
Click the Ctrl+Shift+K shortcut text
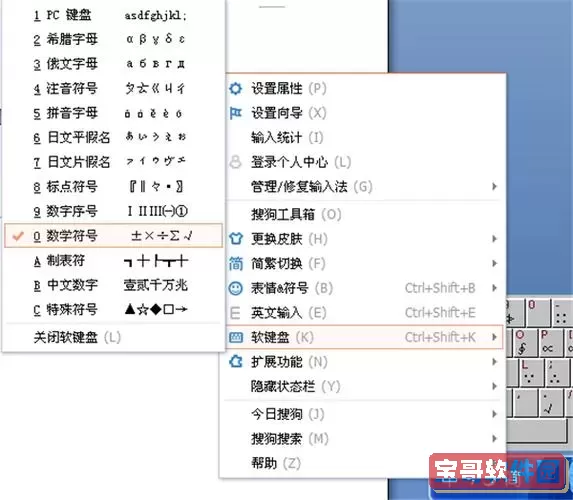click(x=440, y=337)
